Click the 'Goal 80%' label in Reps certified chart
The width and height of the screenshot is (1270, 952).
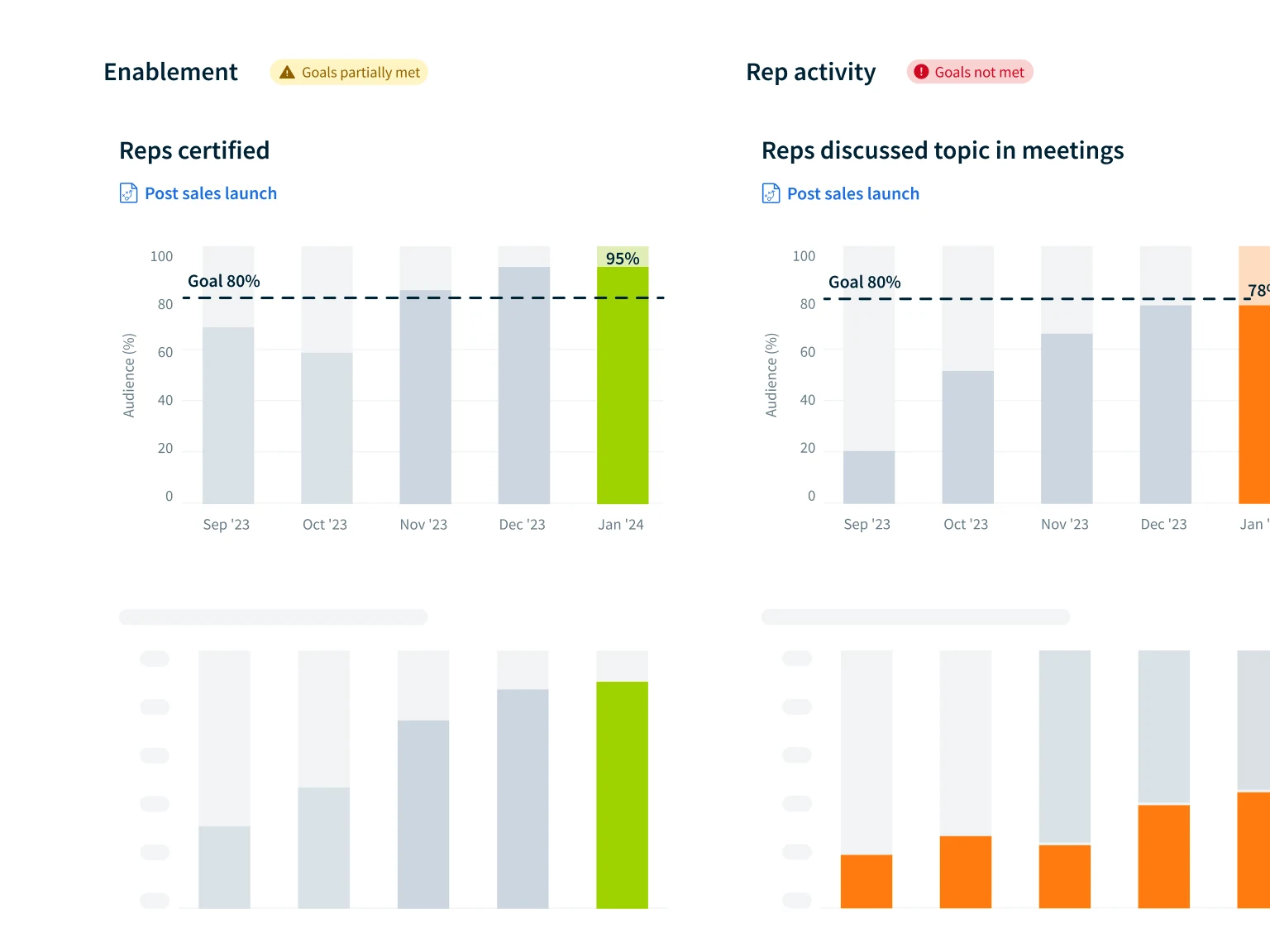(223, 281)
